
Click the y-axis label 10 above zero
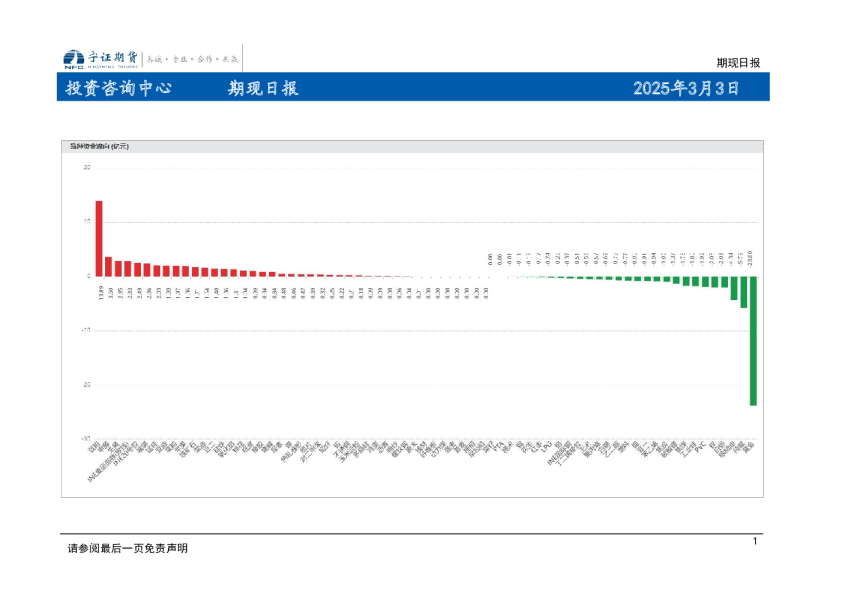[x=87, y=222]
